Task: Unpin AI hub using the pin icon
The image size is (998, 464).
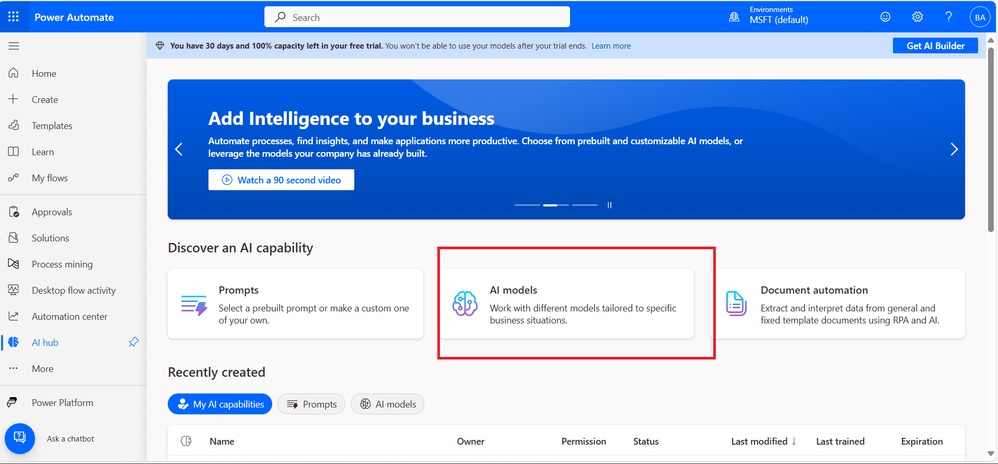Action: tap(133, 342)
